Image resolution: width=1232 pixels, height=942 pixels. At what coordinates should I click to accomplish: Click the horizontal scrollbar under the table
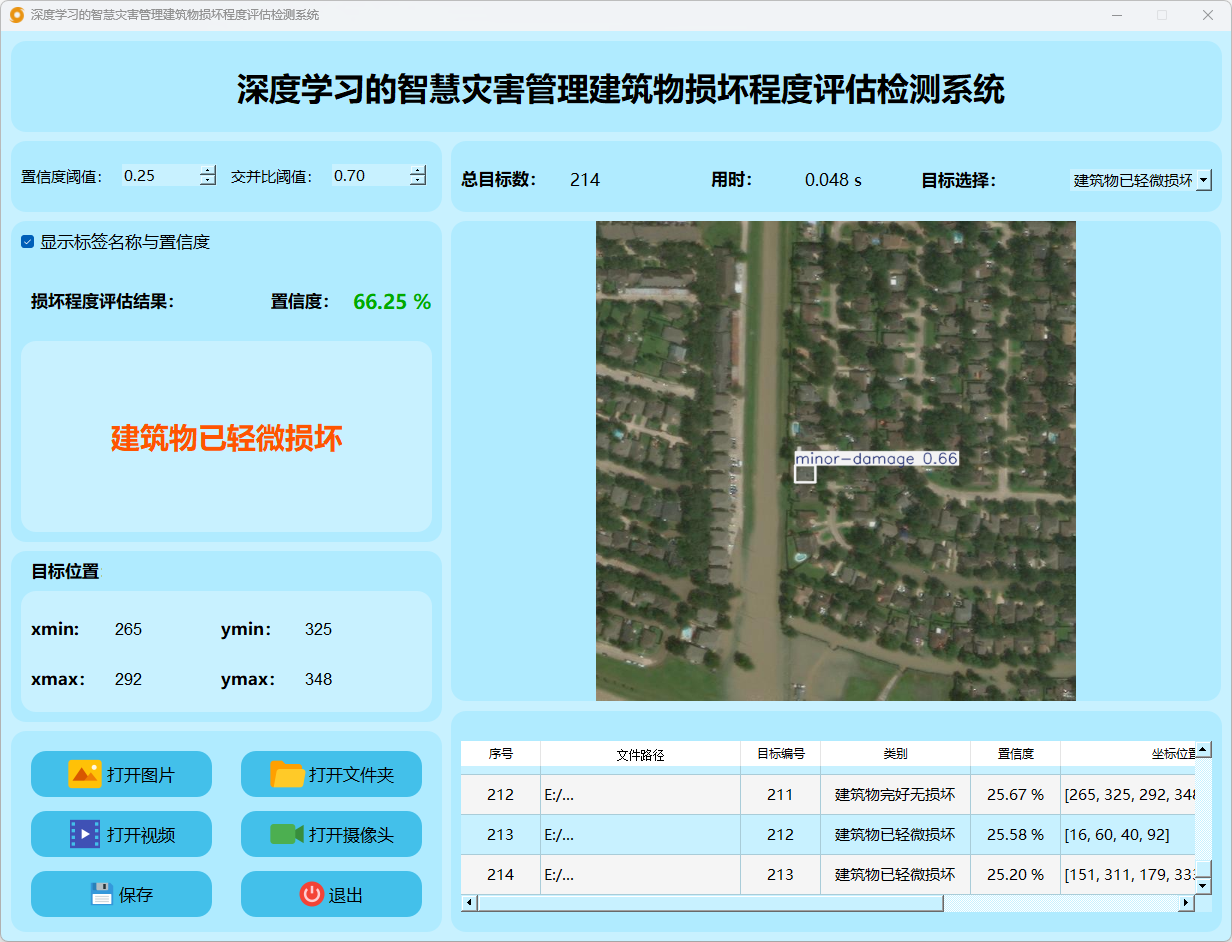(x=710, y=903)
